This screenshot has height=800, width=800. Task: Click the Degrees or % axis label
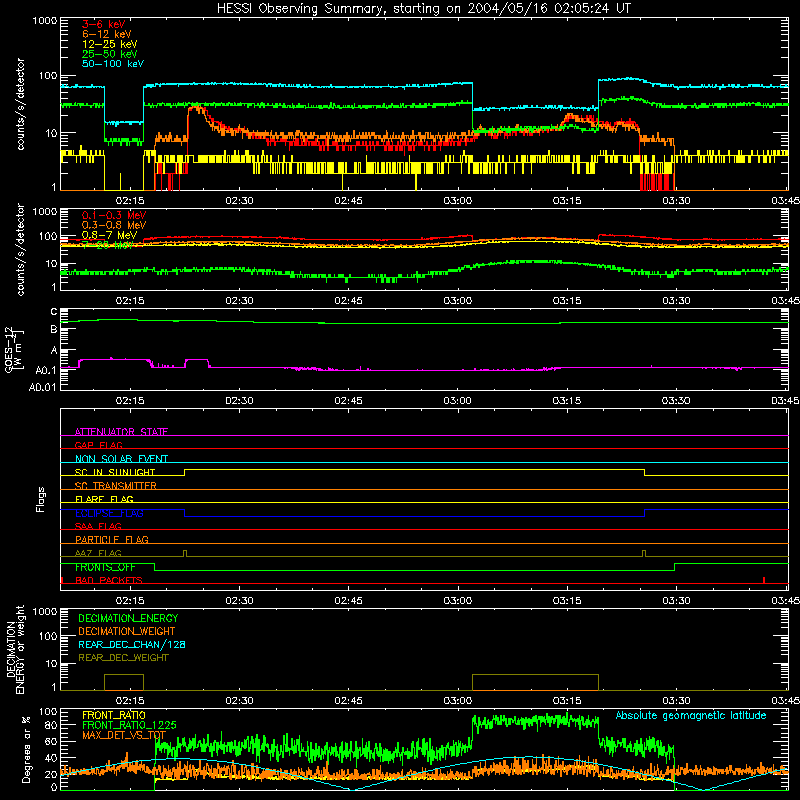[x=26, y=749]
